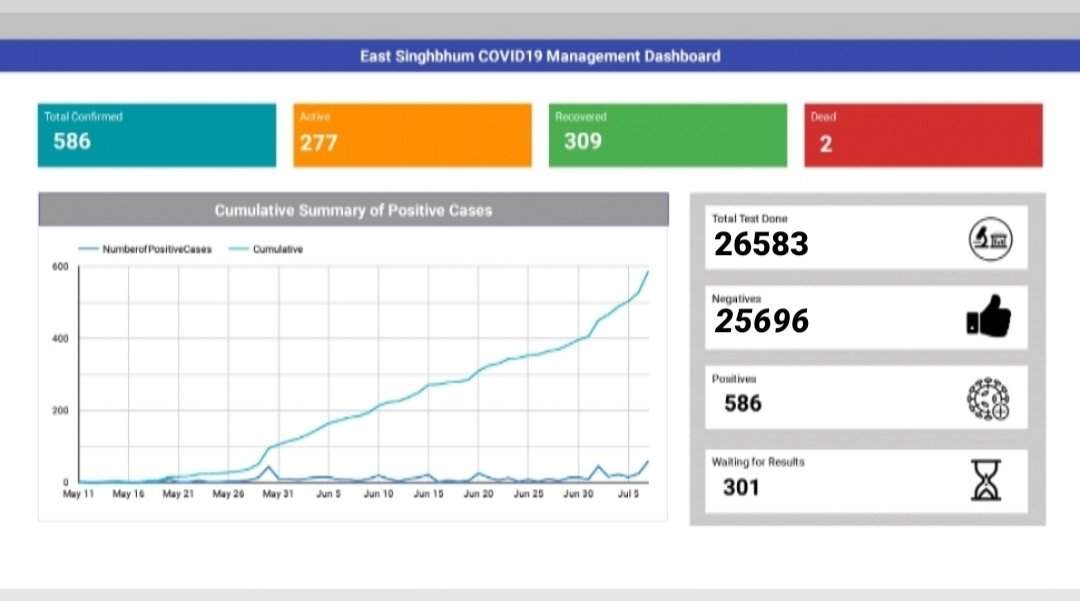1080x601 pixels.
Task: Click the Negatives value 25696
Action: (x=761, y=321)
